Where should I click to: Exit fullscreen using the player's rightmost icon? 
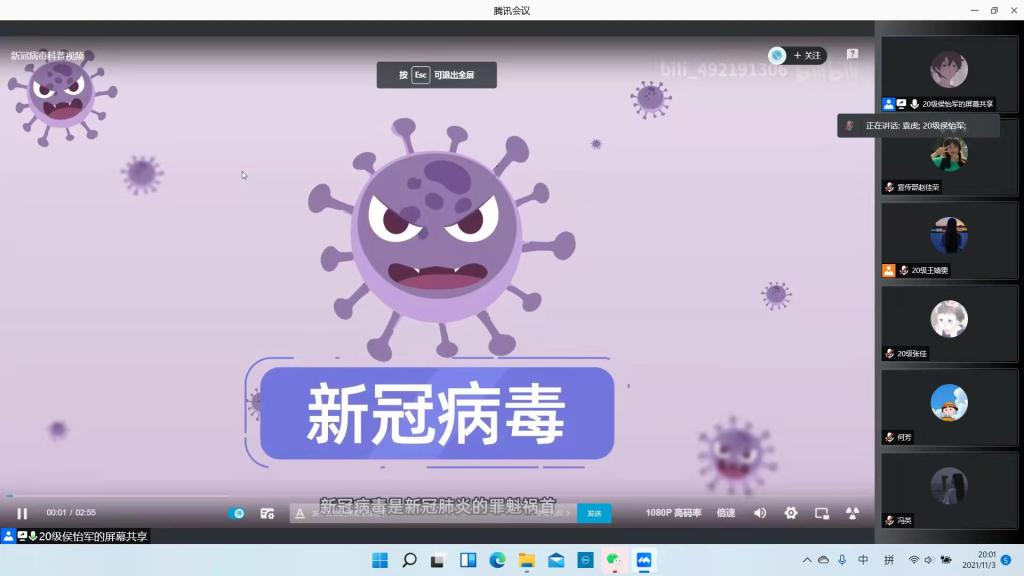852,513
